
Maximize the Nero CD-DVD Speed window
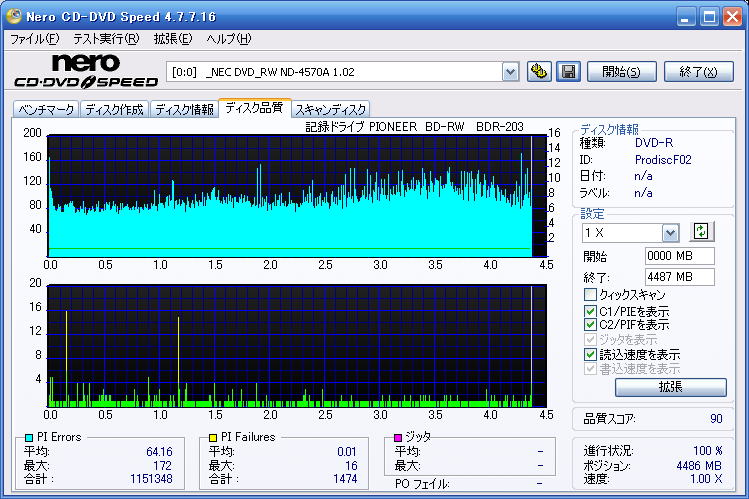point(709,17)
